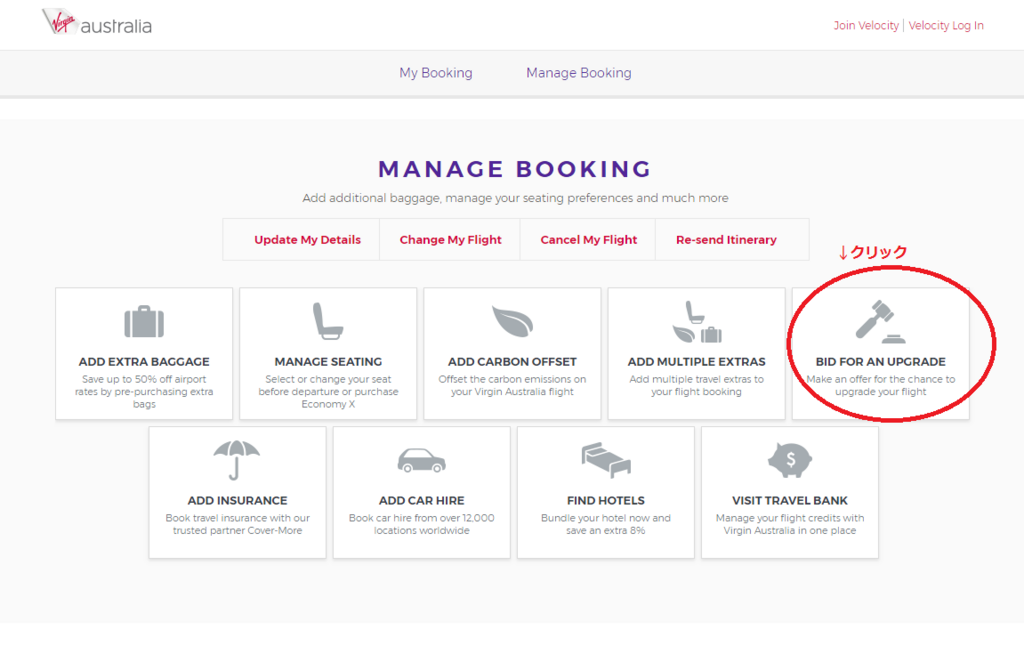Click ADD MULTIPLE EXTRAS title
Screen dimensions: 1024x646
(696, 361)
